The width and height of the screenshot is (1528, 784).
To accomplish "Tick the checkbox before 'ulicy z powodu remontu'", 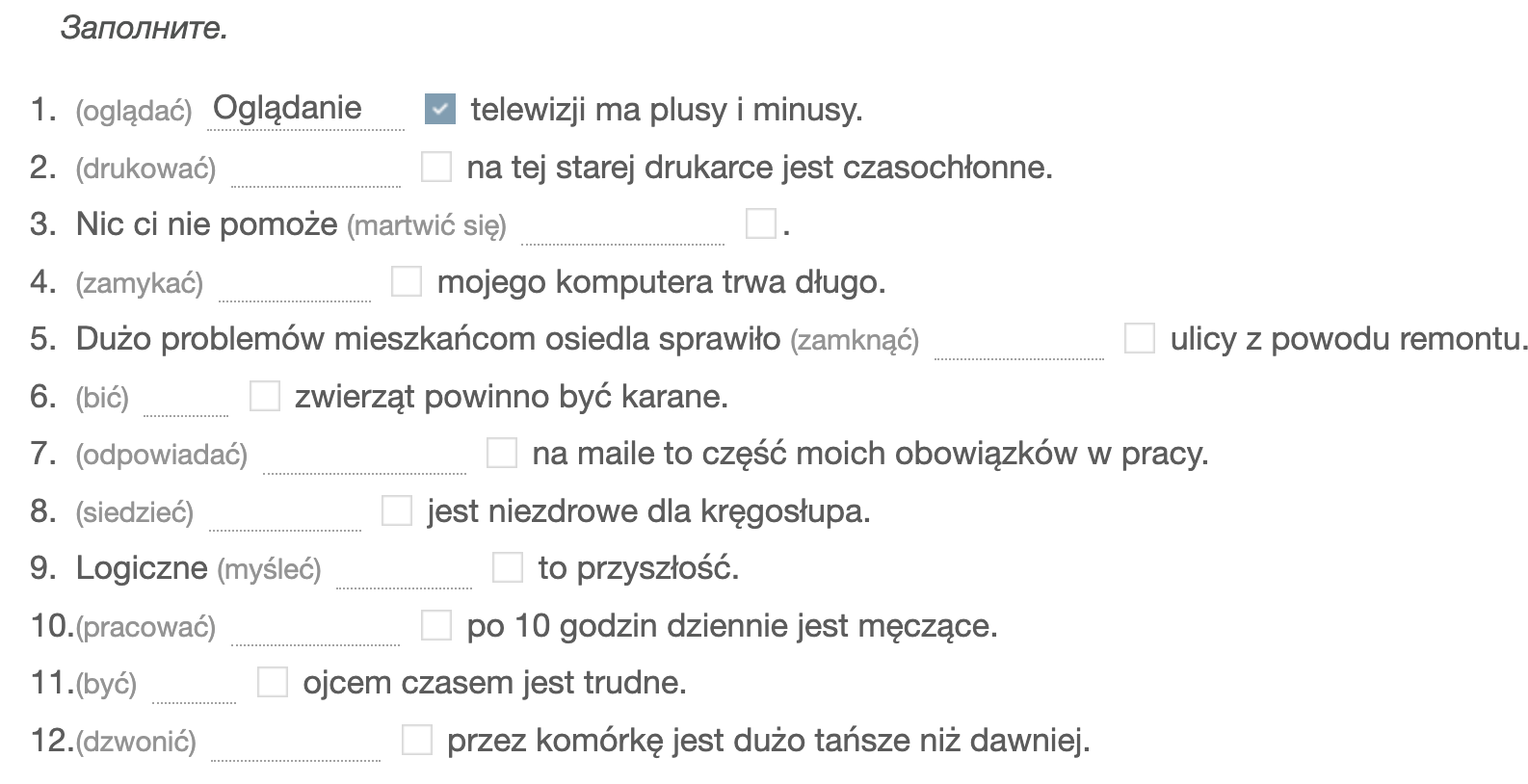I will coord(1140,338).
